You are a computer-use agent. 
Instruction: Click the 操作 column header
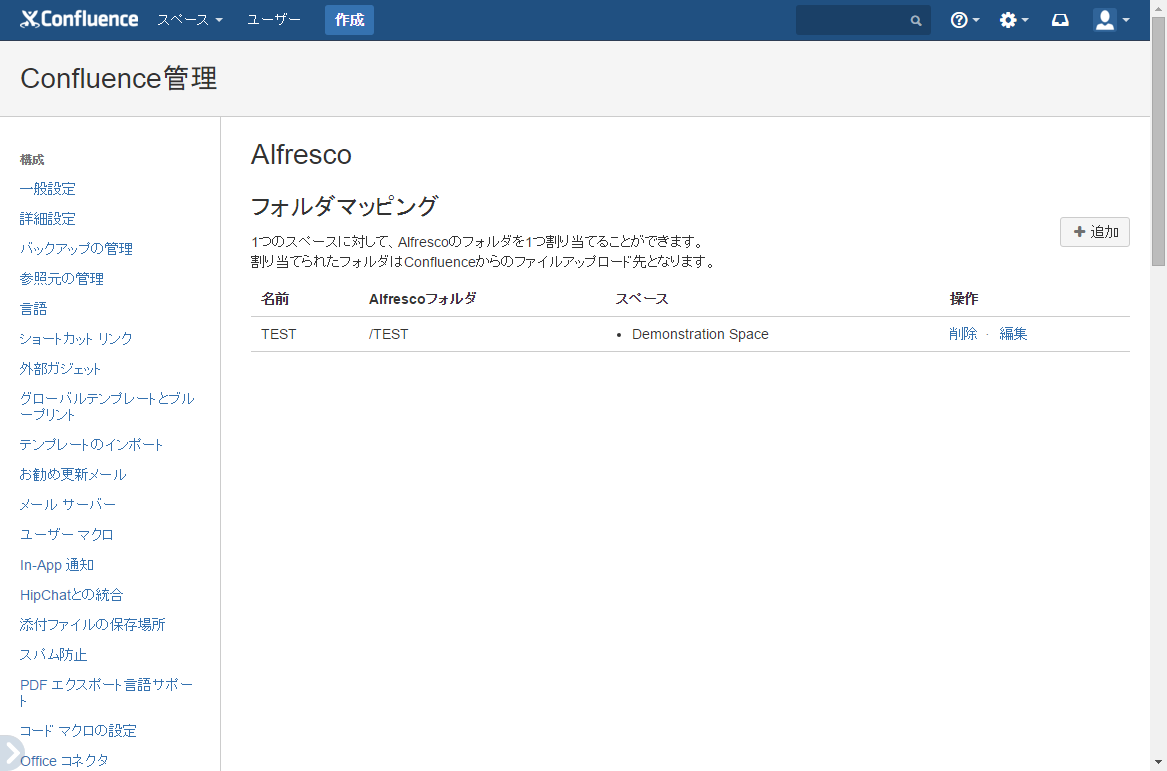[963, 299]
